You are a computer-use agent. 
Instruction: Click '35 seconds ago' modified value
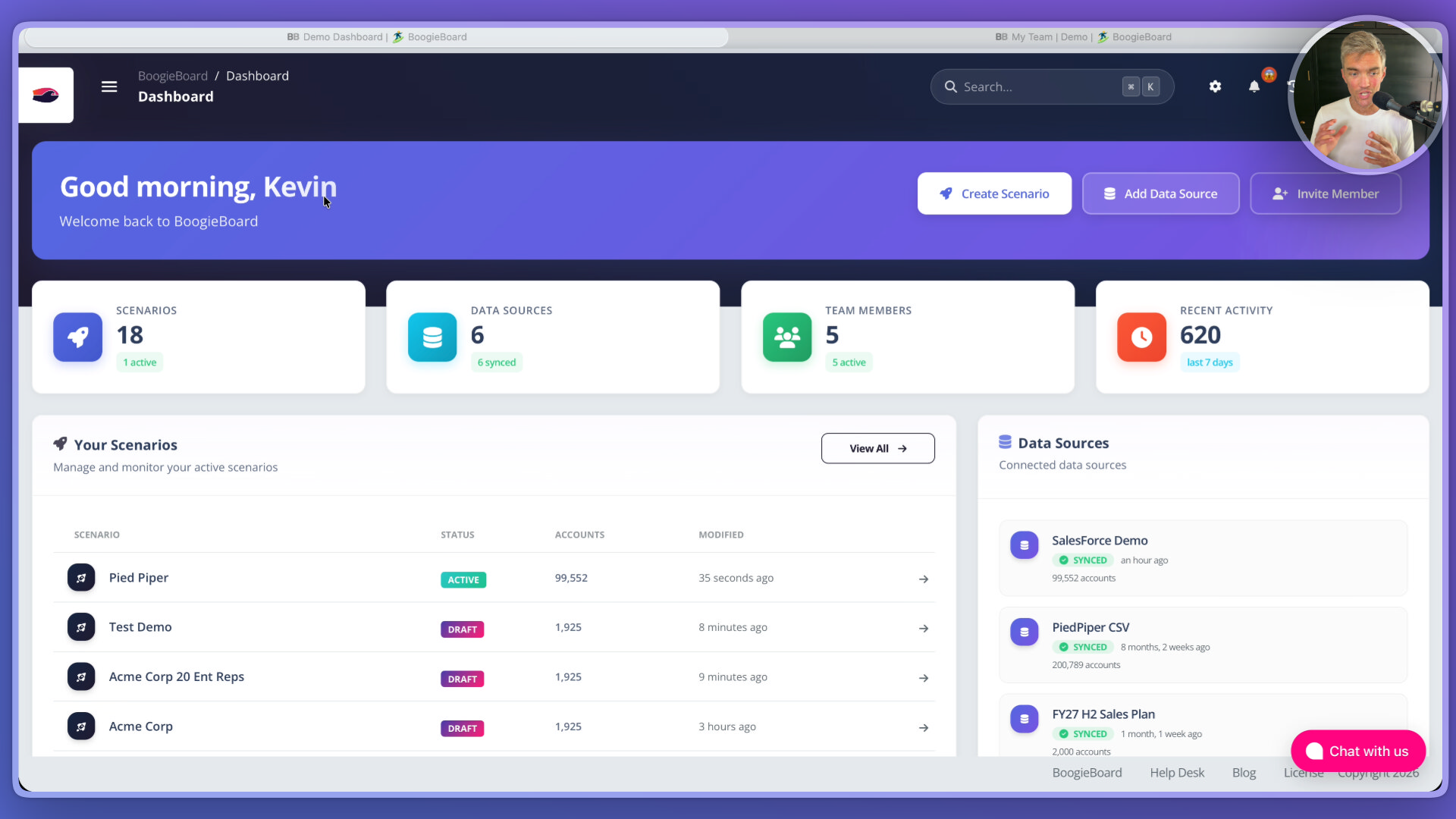pos(736,578)
